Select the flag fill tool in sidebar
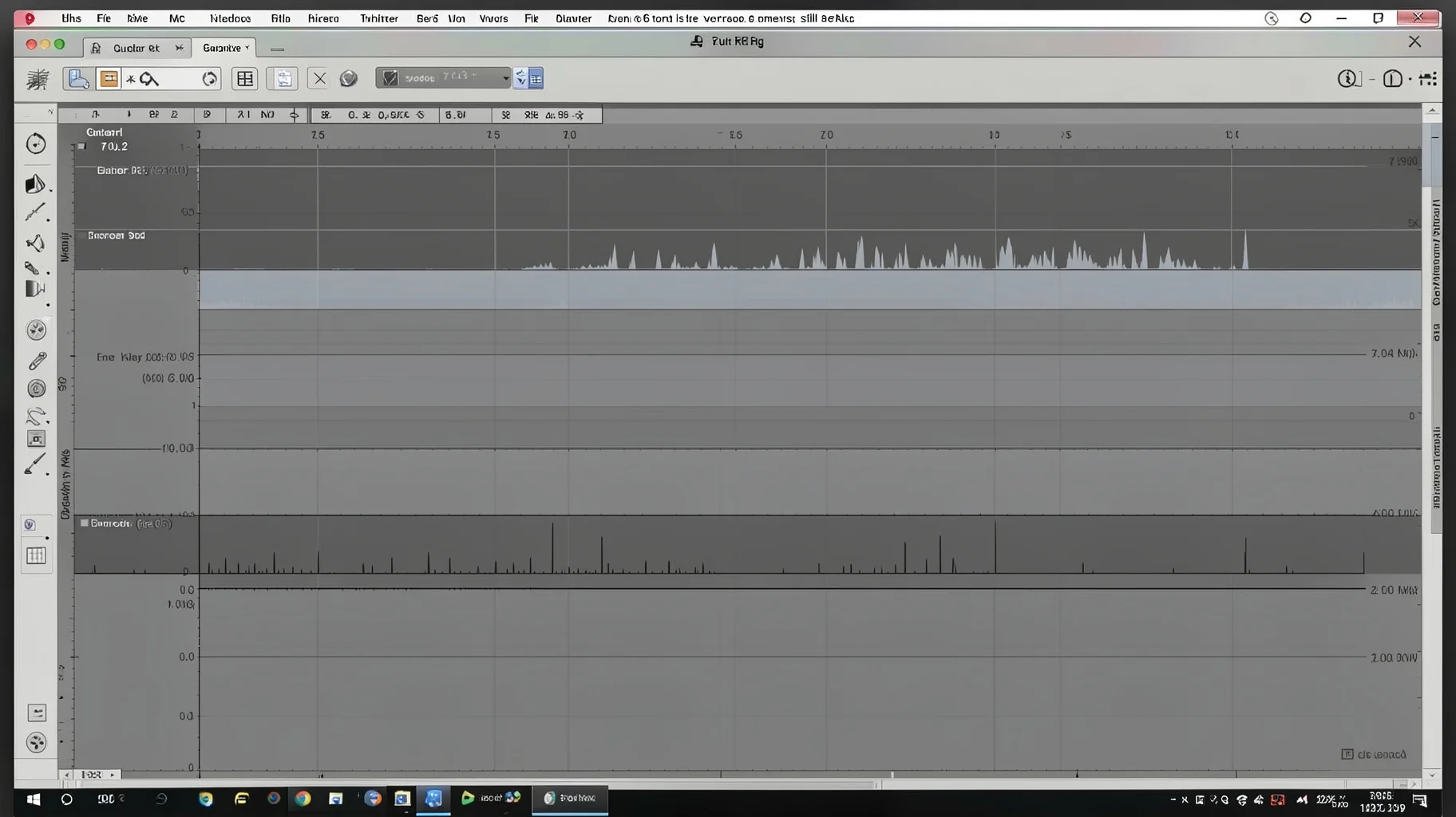This screenshot has height=817, width=1456. [x=35, y=289]
